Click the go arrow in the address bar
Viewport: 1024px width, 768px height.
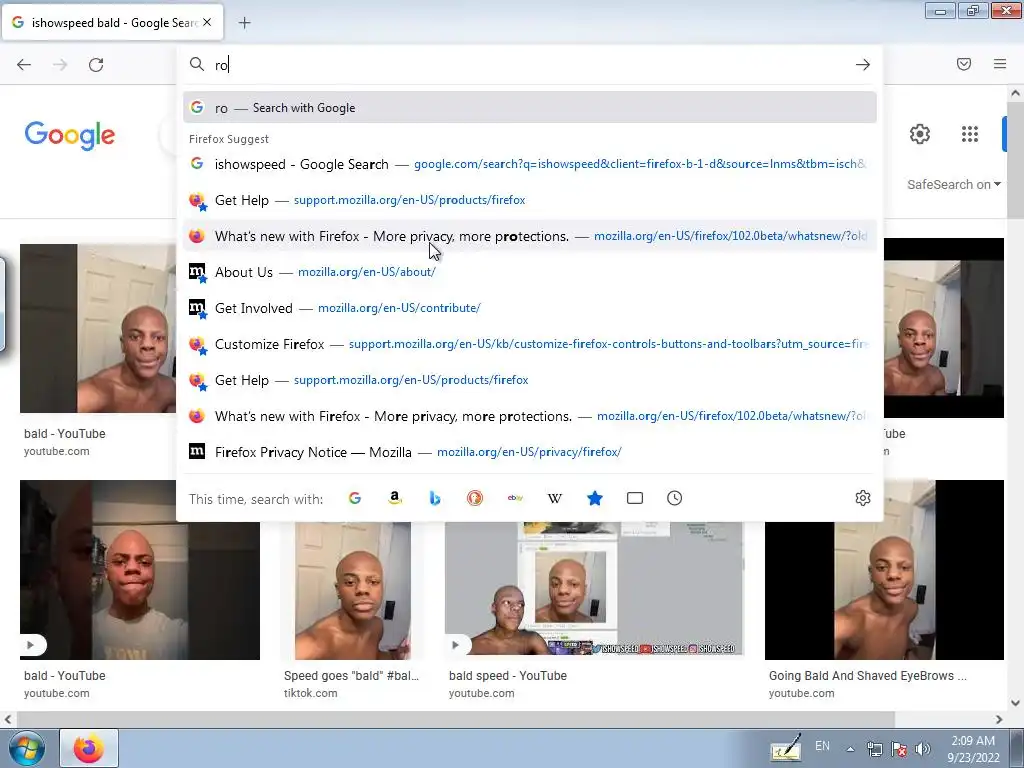pos(863,65)
